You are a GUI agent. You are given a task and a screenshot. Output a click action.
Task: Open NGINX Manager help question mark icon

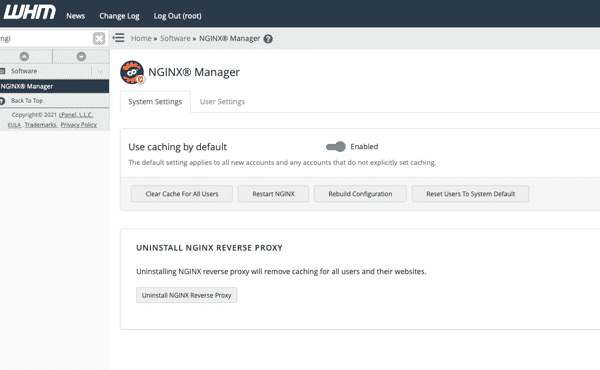[268, 39]
